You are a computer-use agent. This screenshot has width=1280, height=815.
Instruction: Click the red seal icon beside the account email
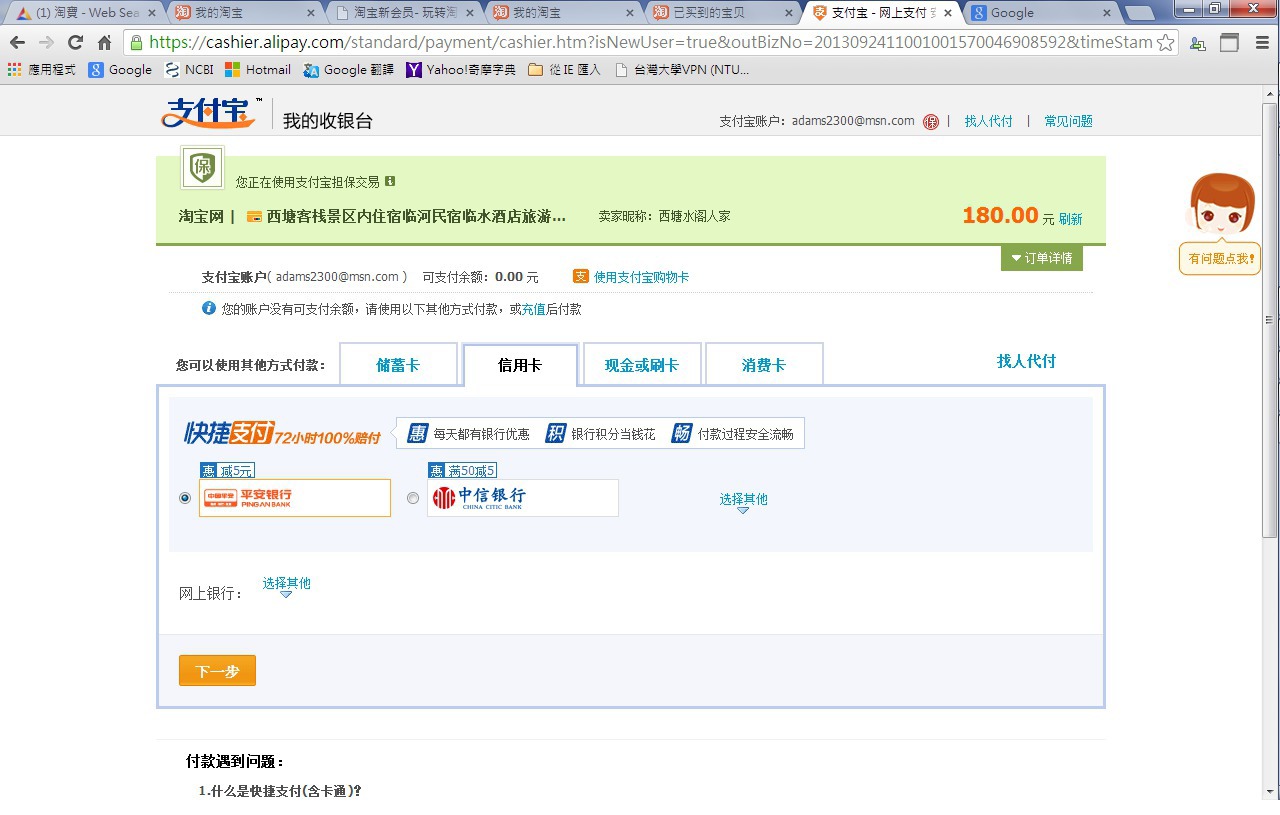(930, 121)
